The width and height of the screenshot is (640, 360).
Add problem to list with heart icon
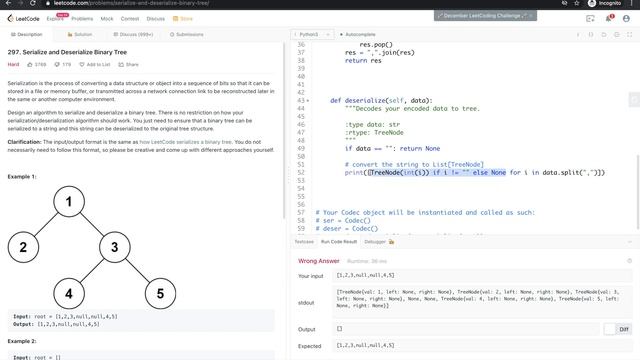click(x=82, y=64)
